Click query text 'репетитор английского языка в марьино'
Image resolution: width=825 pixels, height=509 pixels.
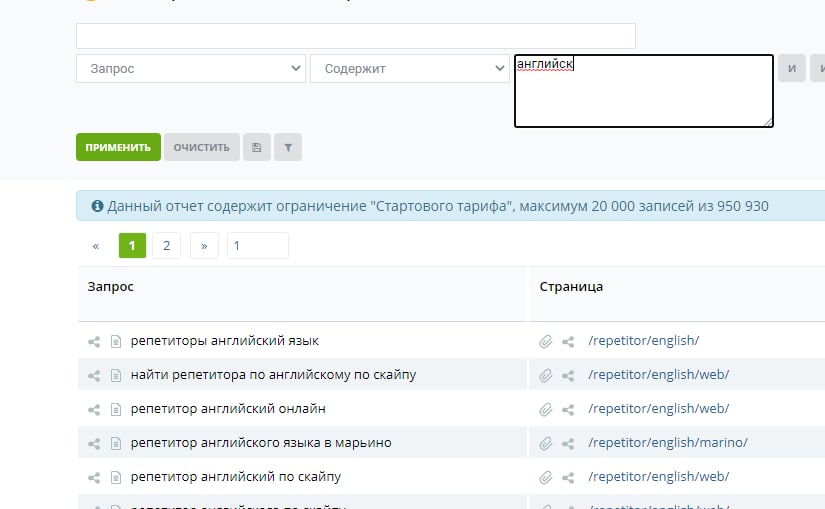coord(261,443)
